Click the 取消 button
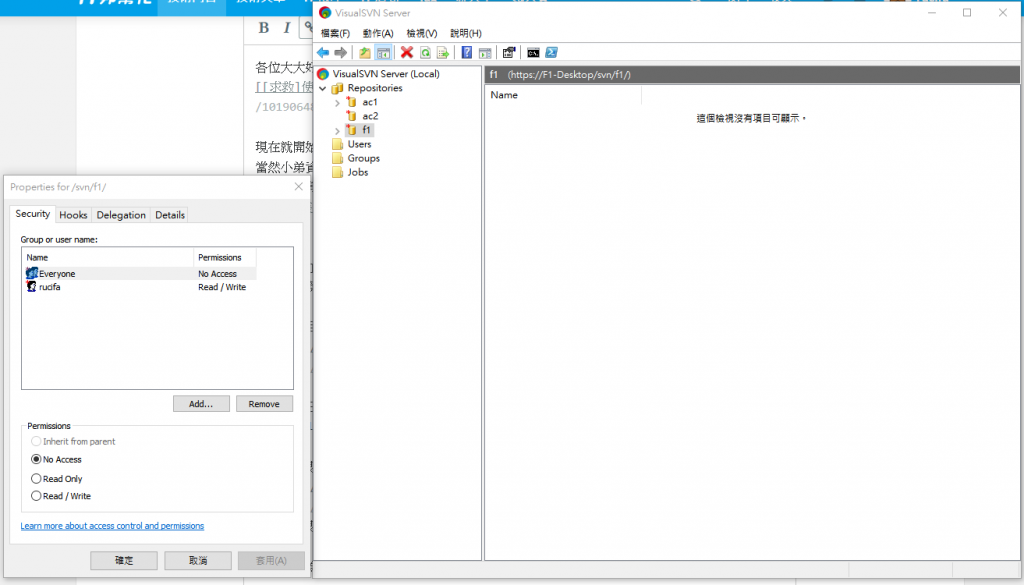The height and width of the screenshot is (585, 1024). click(x=198, y=560)
